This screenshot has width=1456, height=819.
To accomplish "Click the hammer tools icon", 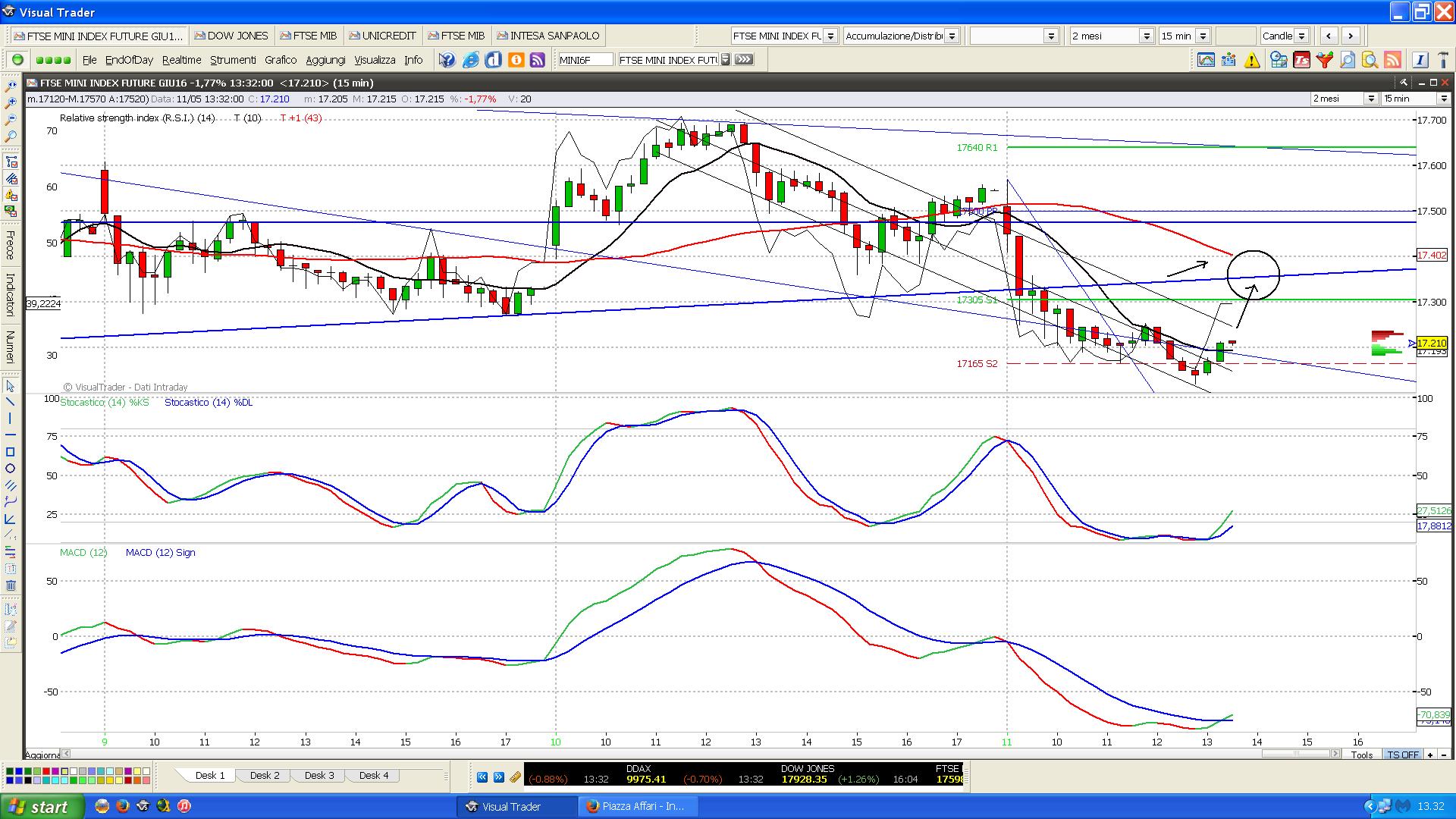I will [x=1444, y=60].
